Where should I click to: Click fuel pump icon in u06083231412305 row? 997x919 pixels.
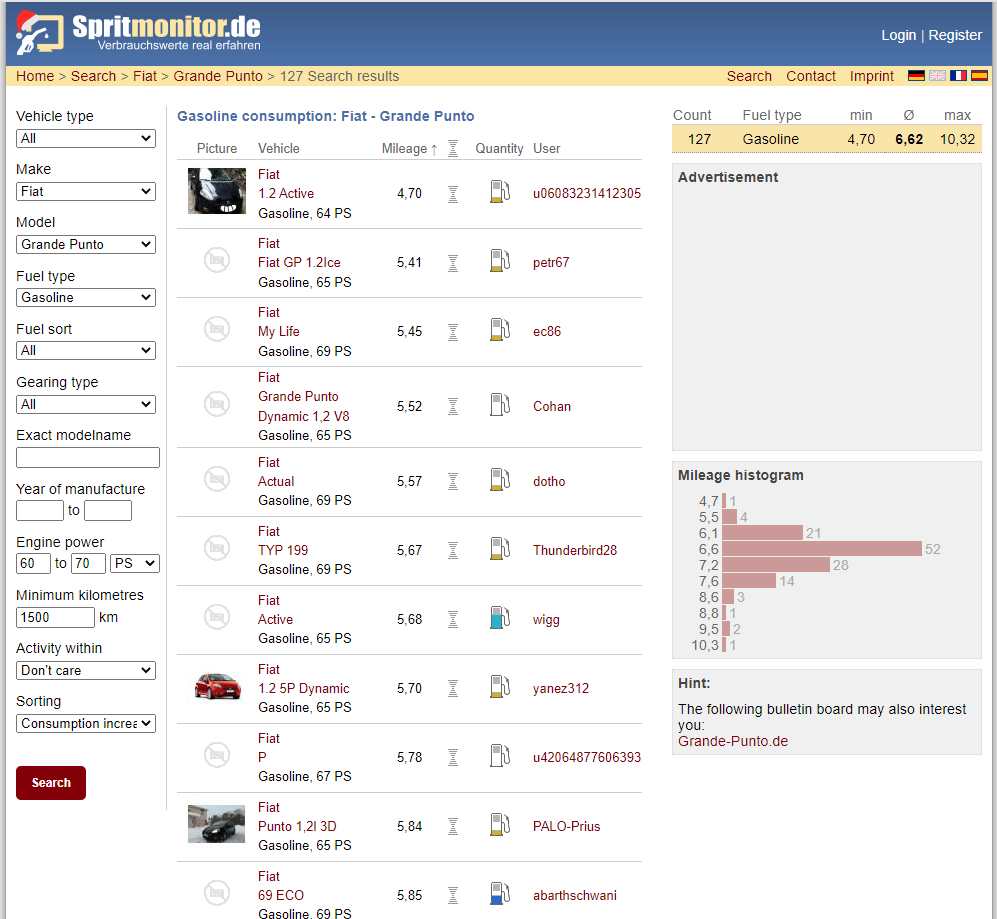[500, 192]
